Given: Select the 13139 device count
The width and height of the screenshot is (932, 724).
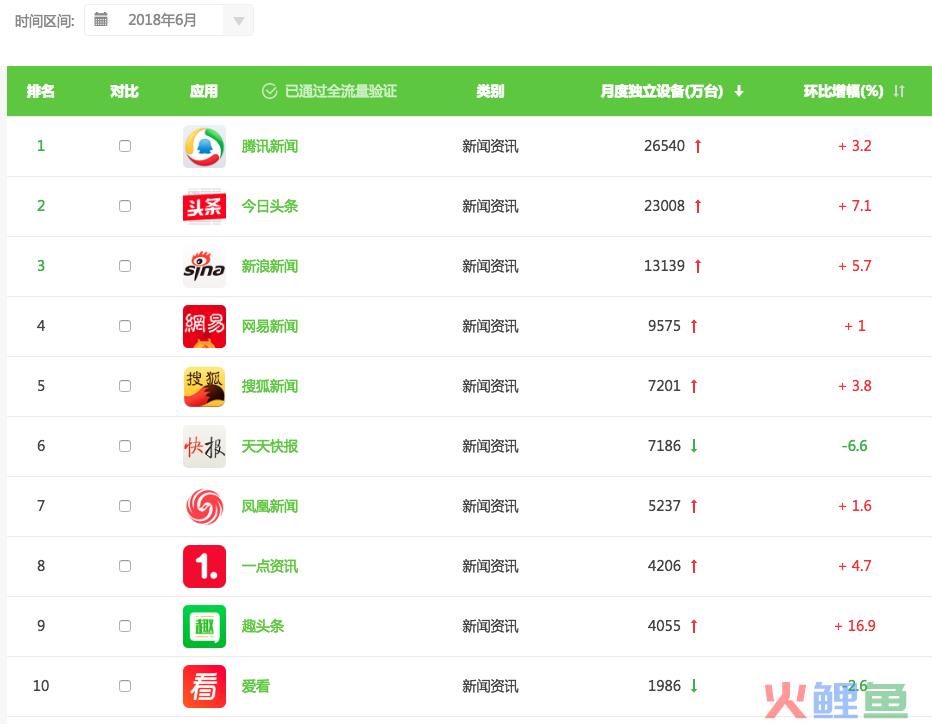Looking at the screenshot, I should coord(665,266).
